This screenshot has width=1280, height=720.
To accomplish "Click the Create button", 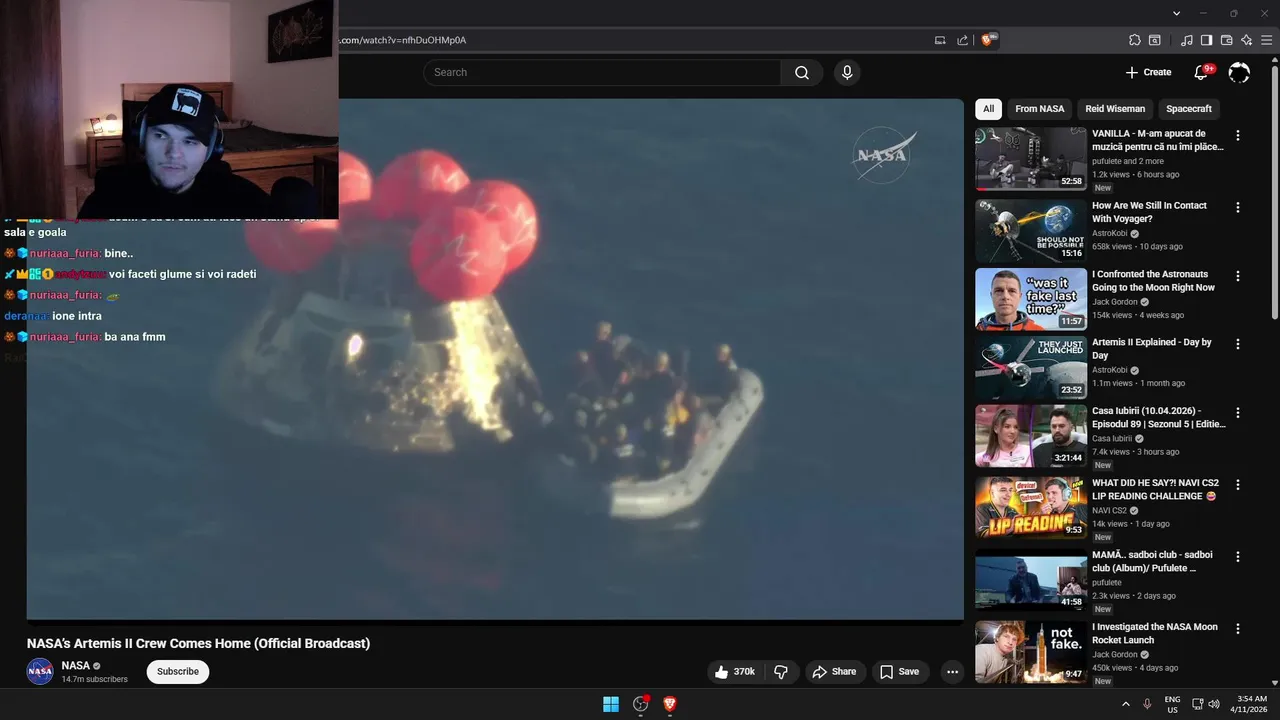I will click(x=1148, y=72).
